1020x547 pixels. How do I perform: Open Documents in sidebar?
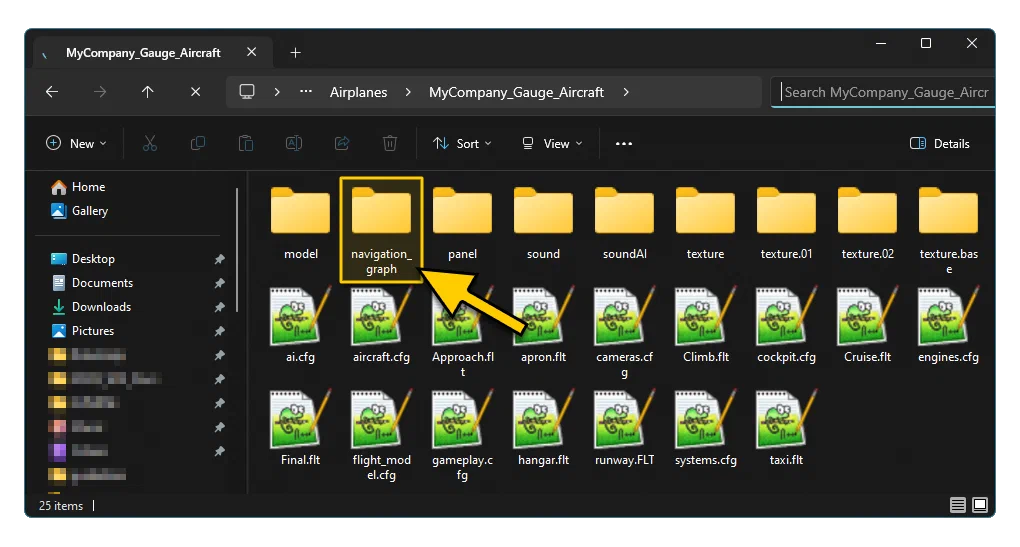pos(92,283)
